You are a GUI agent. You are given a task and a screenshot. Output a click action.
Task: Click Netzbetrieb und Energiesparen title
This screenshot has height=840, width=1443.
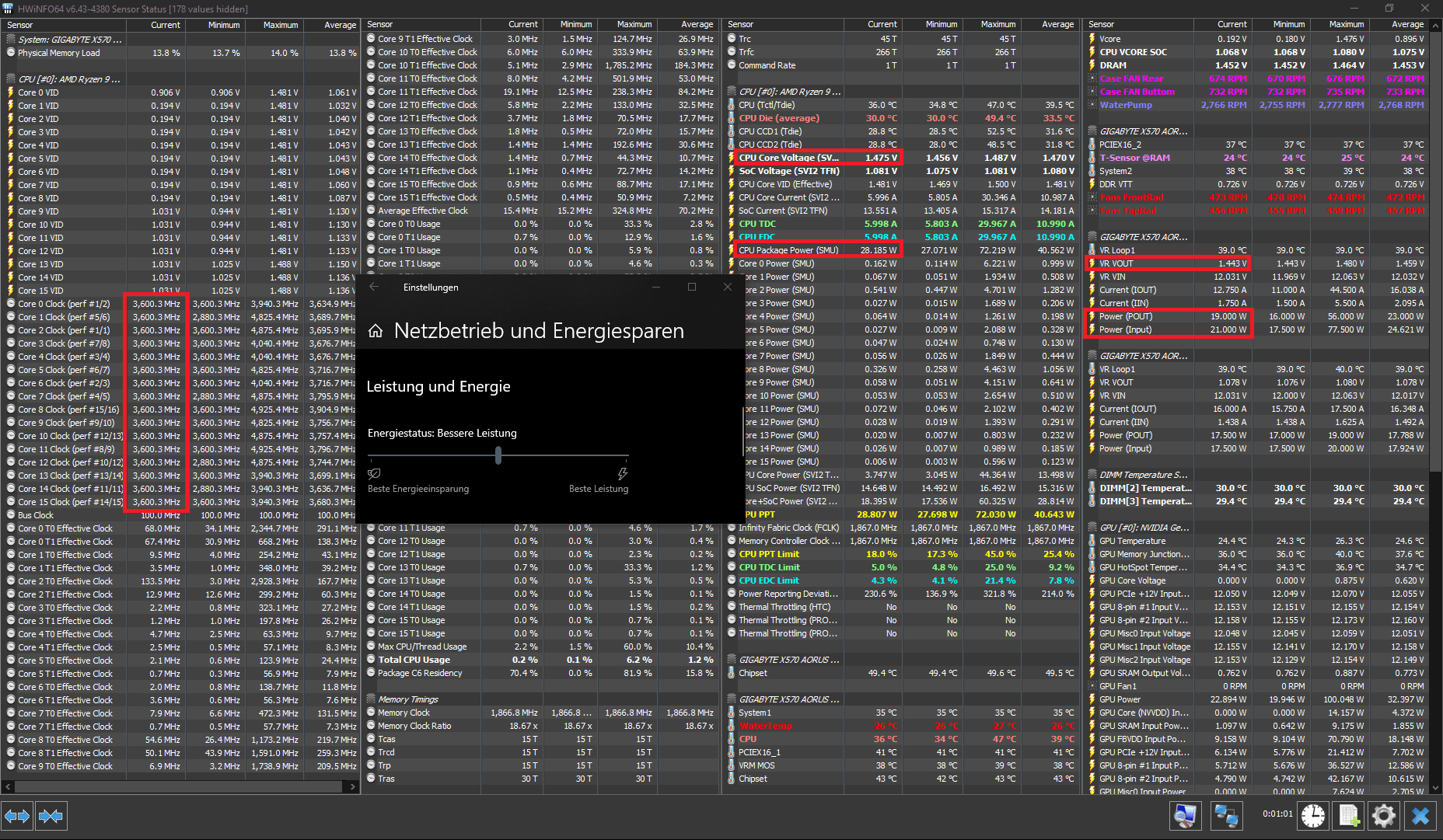pos(539,331)
